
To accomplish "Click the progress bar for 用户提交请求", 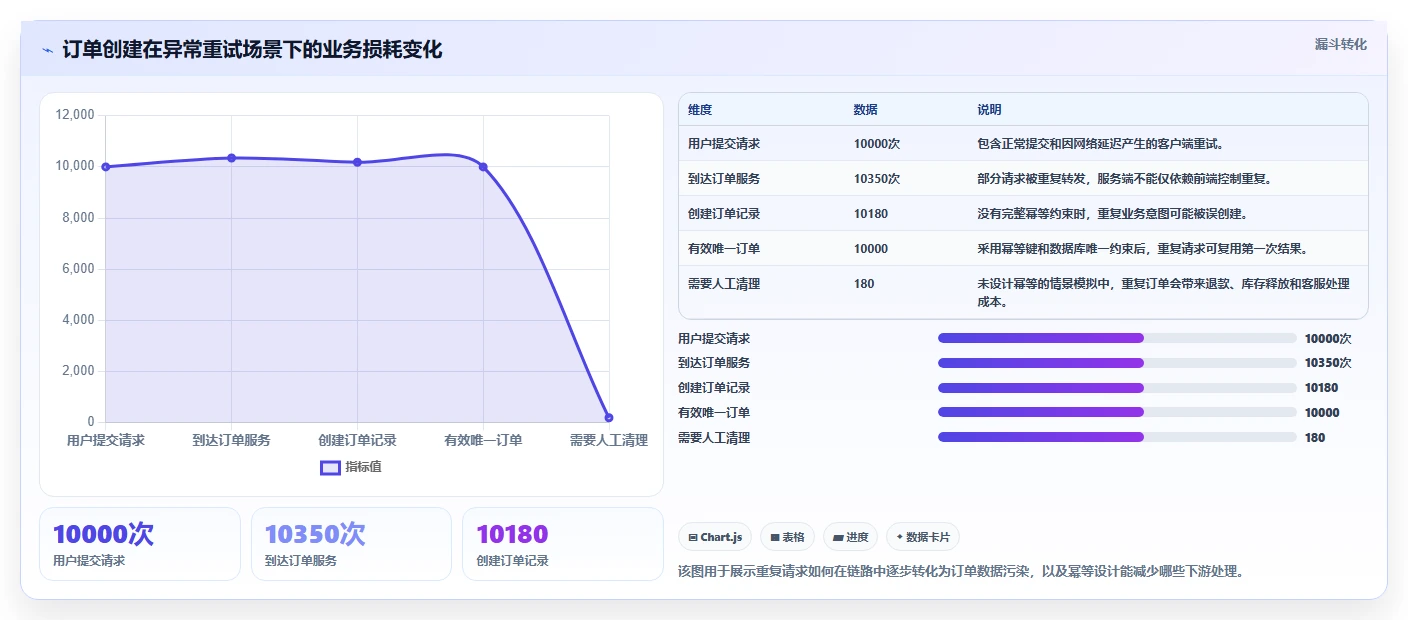I will pyautogui.click(x=1117, y=338).
